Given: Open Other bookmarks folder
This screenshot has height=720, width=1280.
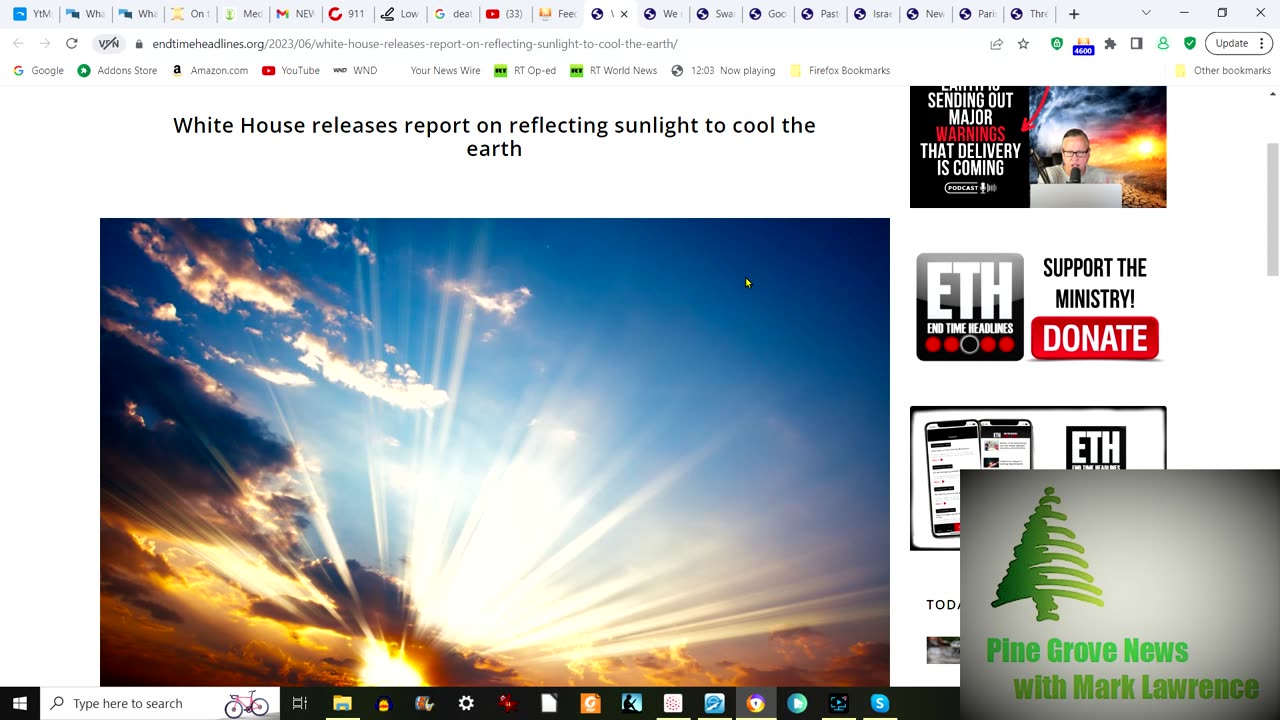Looking at the screenshot, I should [x=1222, y=70].
